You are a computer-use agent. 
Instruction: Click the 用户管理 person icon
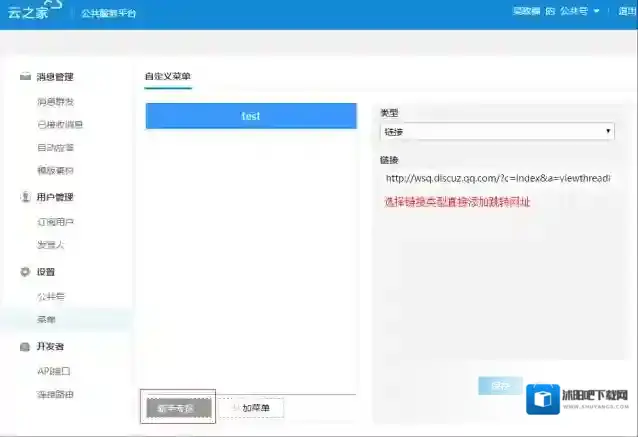tap(25, 197)
